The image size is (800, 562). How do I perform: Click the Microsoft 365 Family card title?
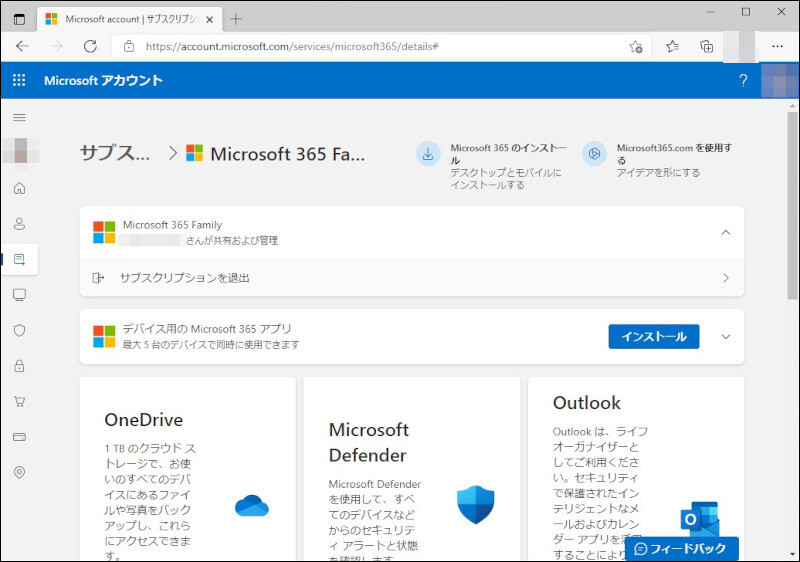[x=172, y=225]
